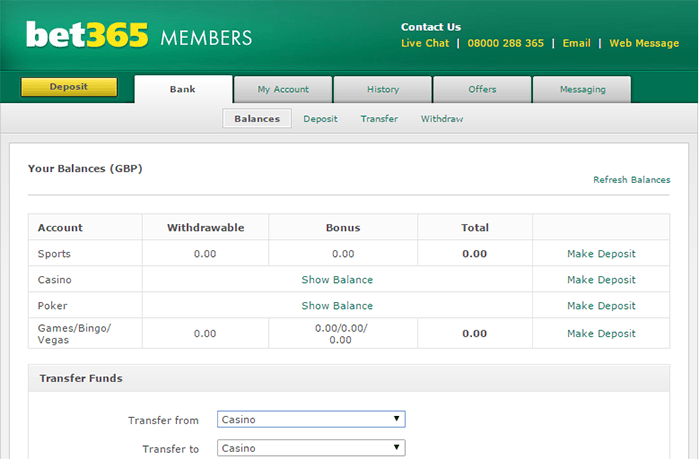Click the Withdrawable column header

click(206, 228)
